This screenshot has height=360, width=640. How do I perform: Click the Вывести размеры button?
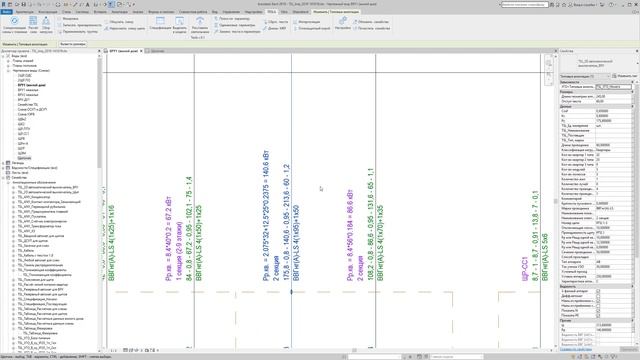73,44
